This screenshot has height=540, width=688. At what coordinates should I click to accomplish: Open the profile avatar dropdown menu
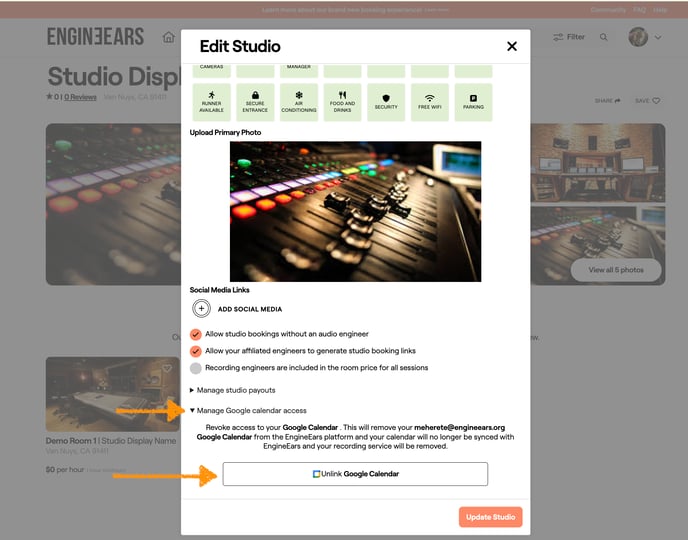pos(644,37)
